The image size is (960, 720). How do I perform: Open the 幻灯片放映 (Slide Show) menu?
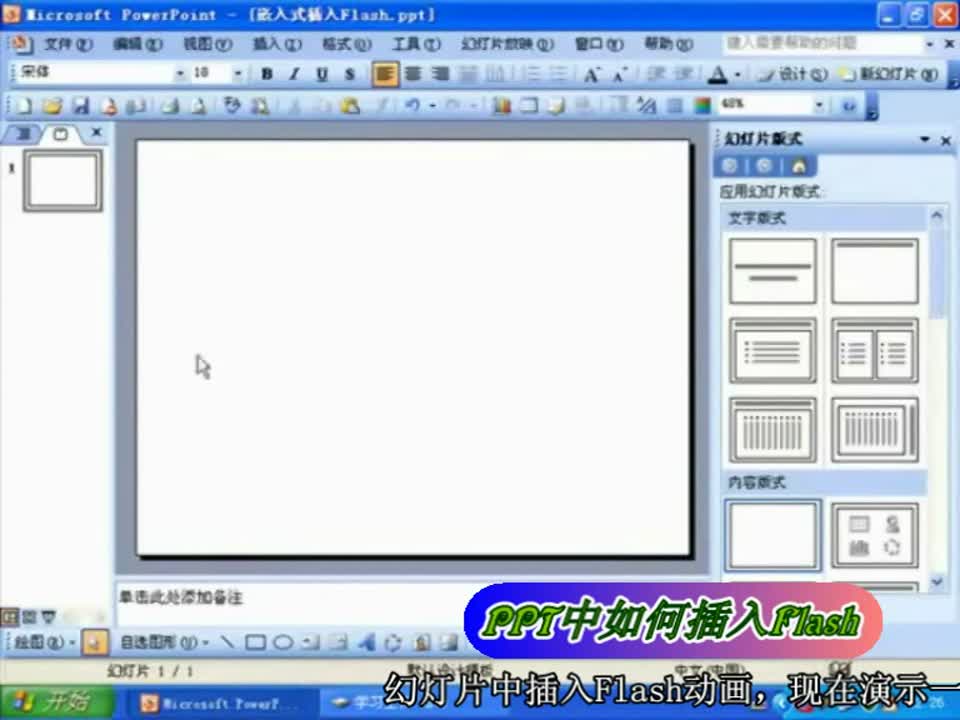pyautogui.click(x=506, y=44)
